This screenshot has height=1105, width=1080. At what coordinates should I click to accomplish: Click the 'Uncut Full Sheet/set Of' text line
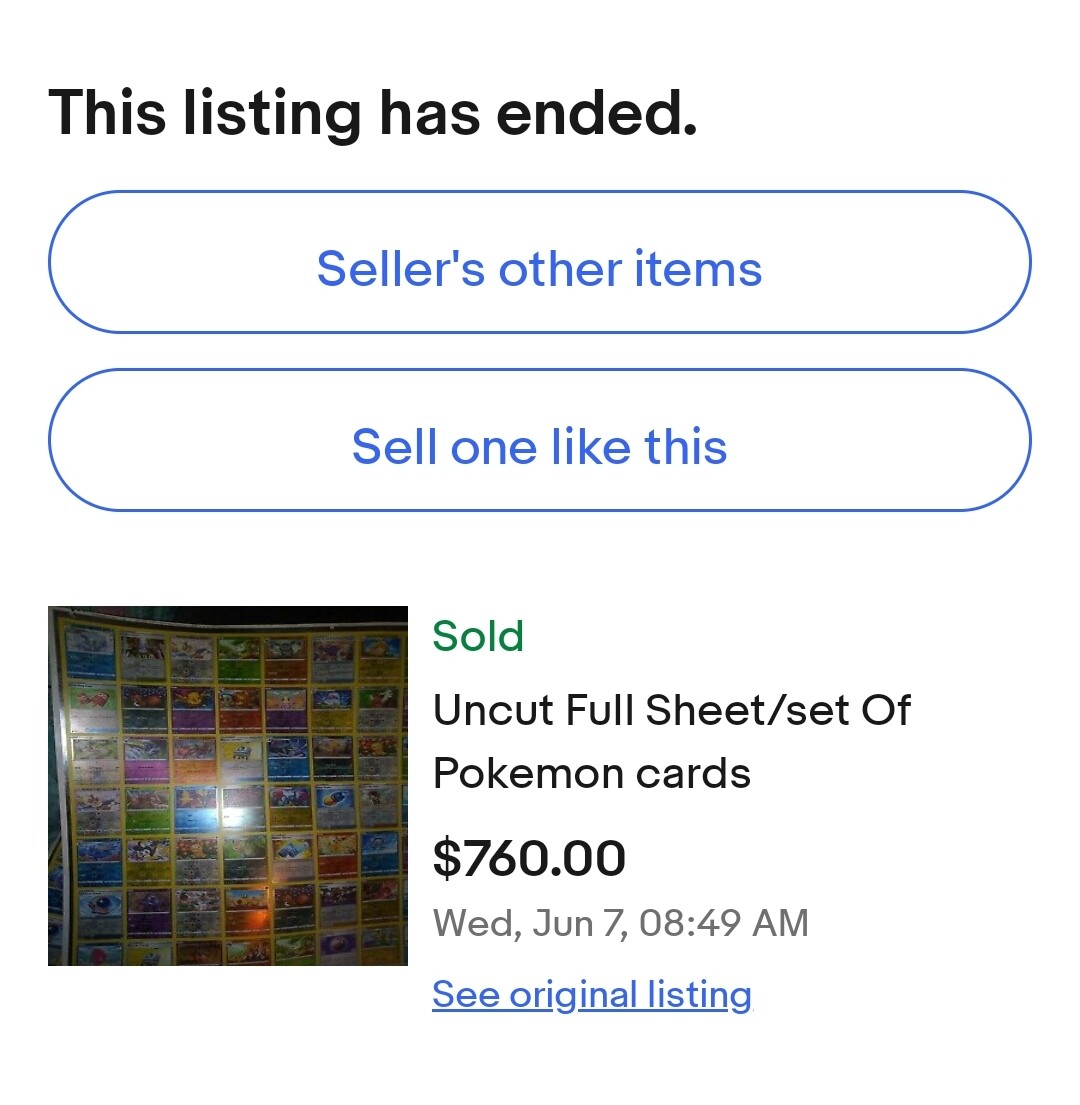(671, 710)
